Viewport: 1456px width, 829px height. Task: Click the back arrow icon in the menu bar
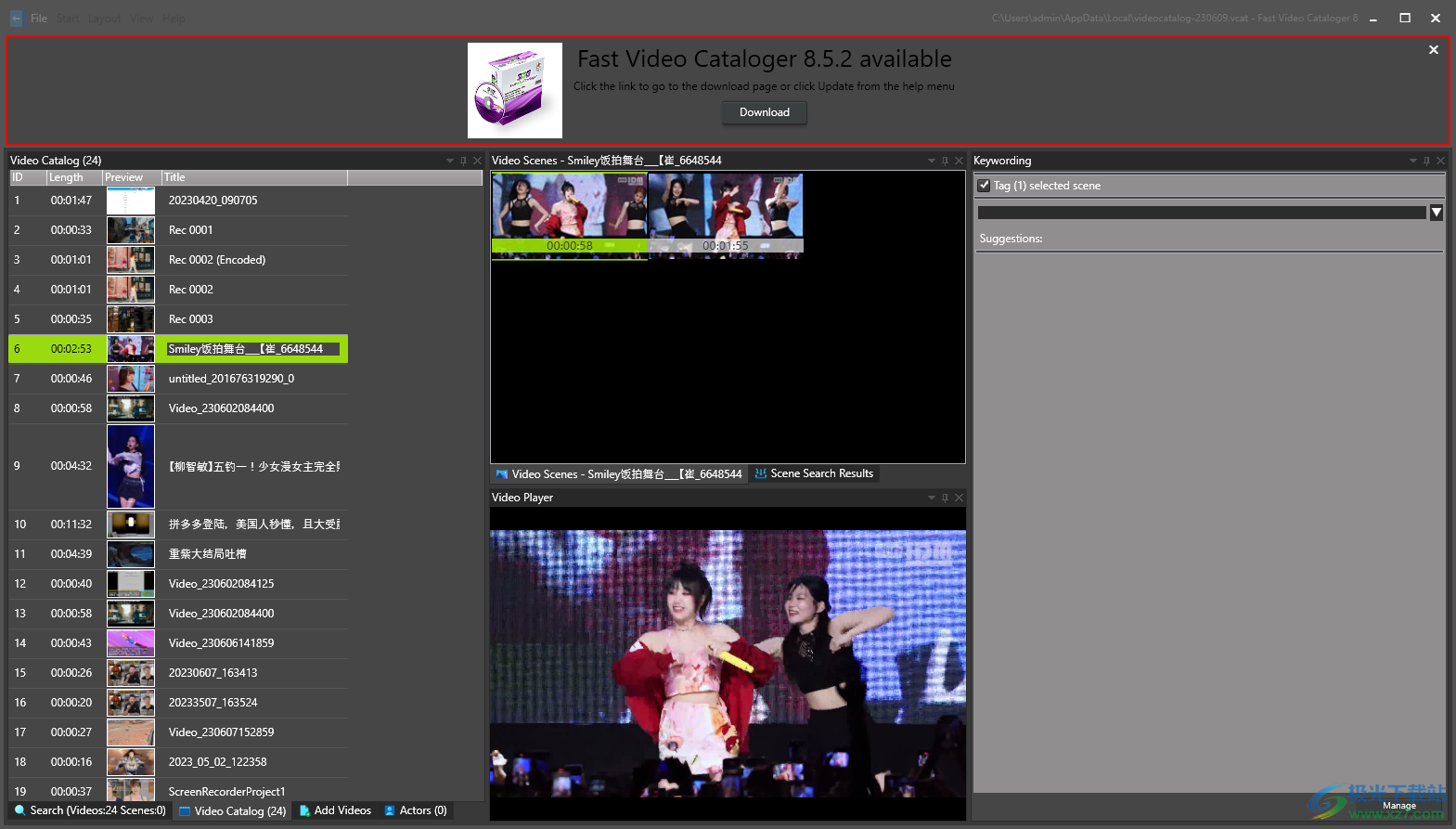click(x=16, y=19)
